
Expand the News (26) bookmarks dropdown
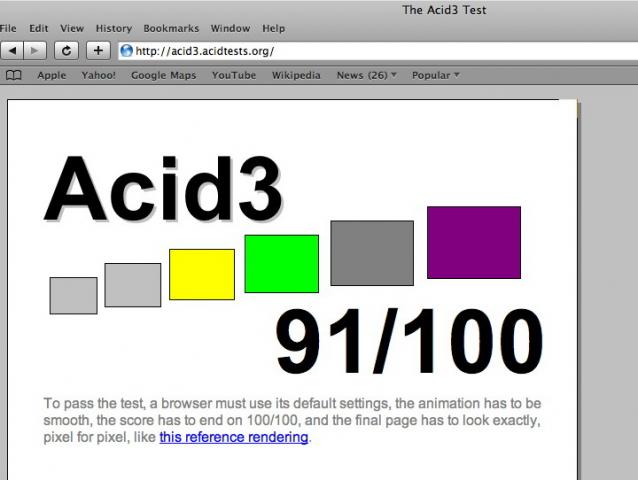tap(367, 75)
